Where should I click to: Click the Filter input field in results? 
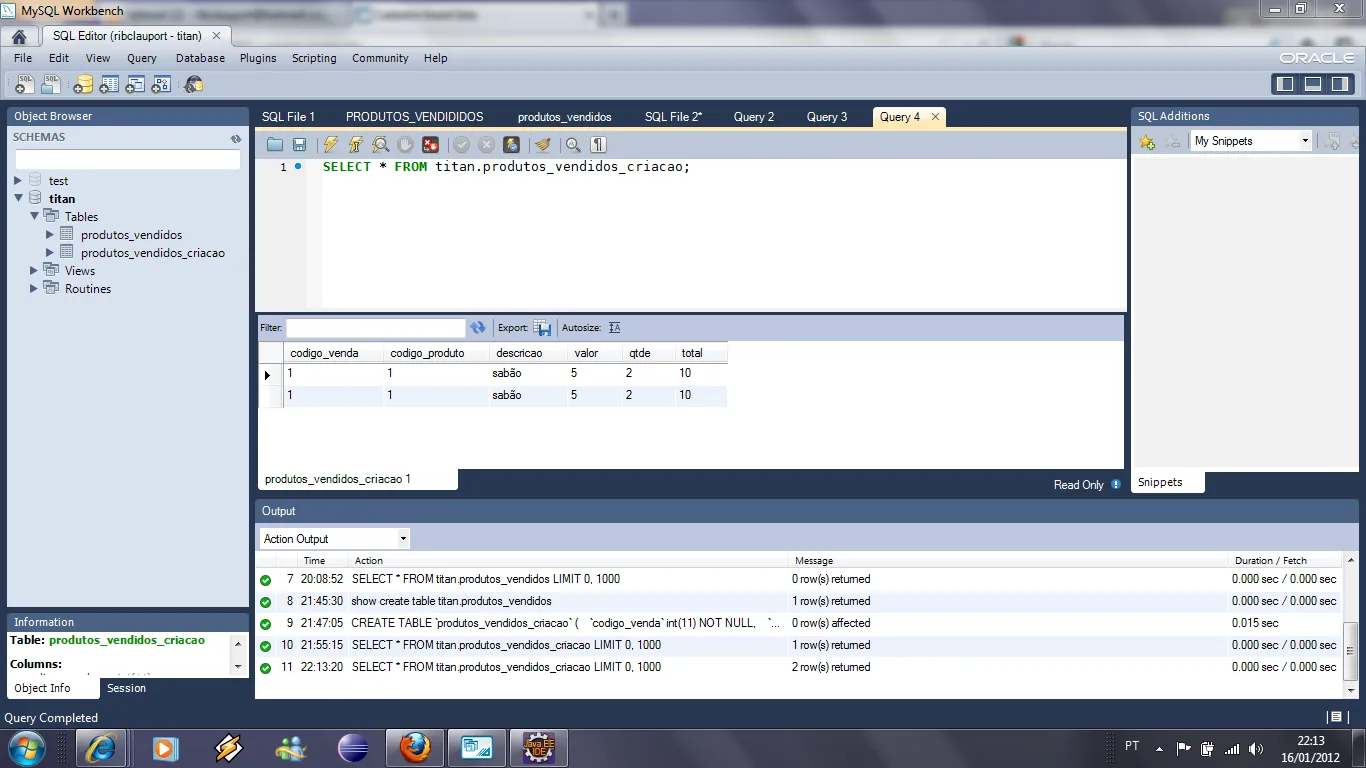376,328
